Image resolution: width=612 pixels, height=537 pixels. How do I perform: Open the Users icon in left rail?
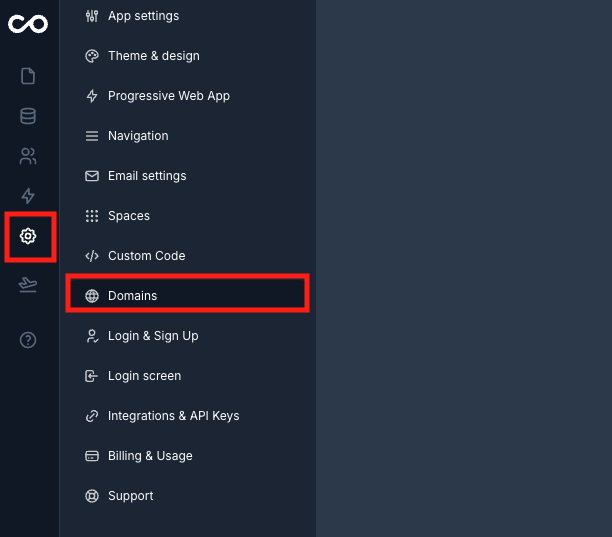tap(28, 156)
